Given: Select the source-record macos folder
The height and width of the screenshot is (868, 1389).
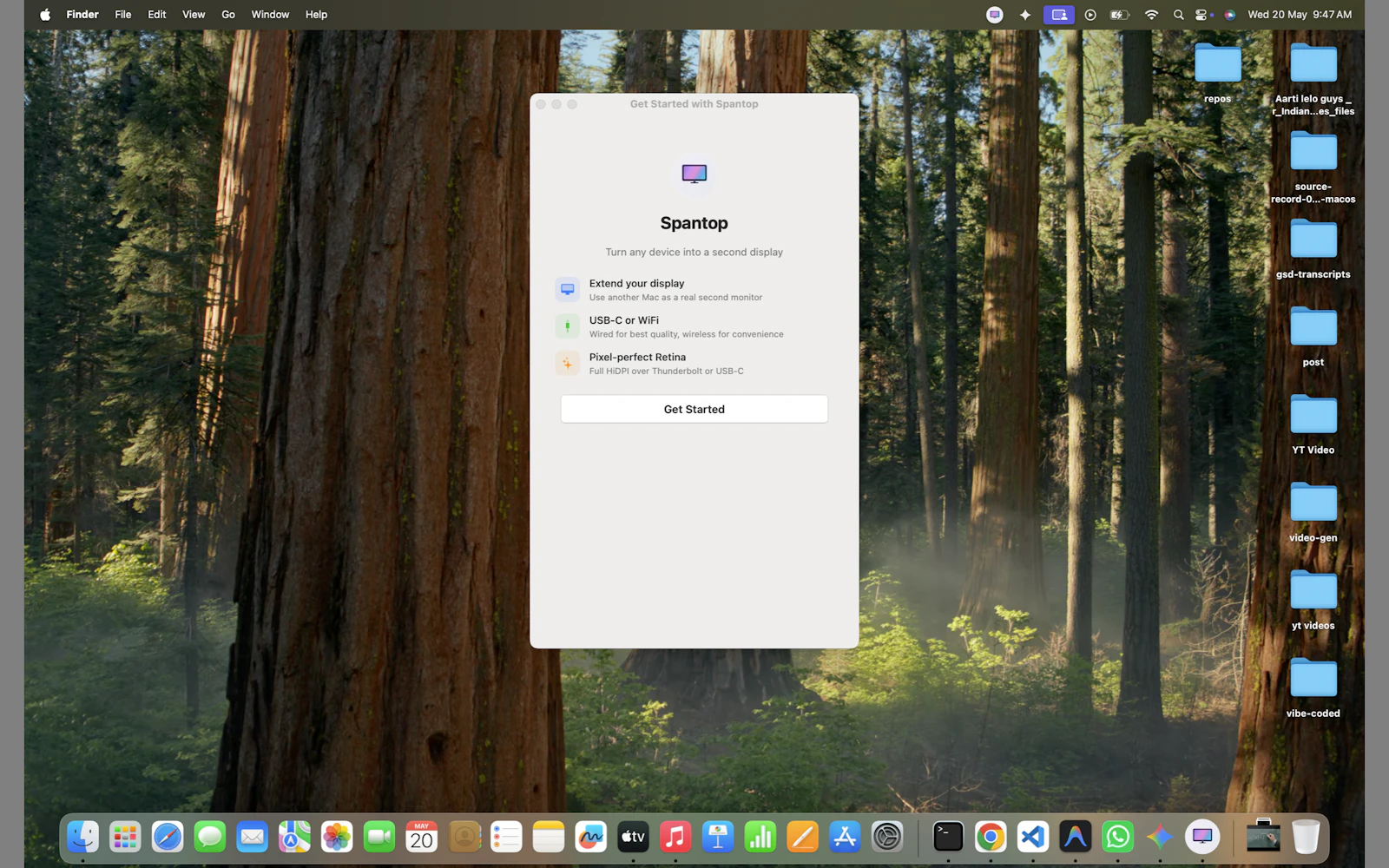Looking at the screenshot, I should click(1313, 152).
